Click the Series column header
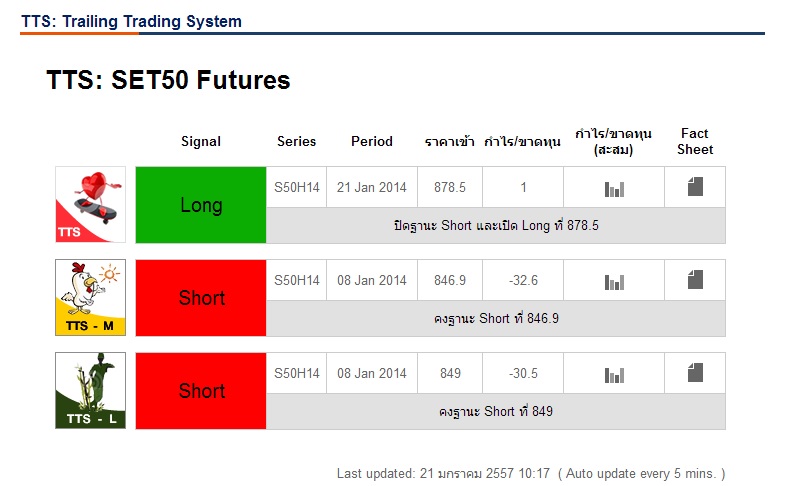The height and width of the screenshot is (486, 785). click(296, 142)
